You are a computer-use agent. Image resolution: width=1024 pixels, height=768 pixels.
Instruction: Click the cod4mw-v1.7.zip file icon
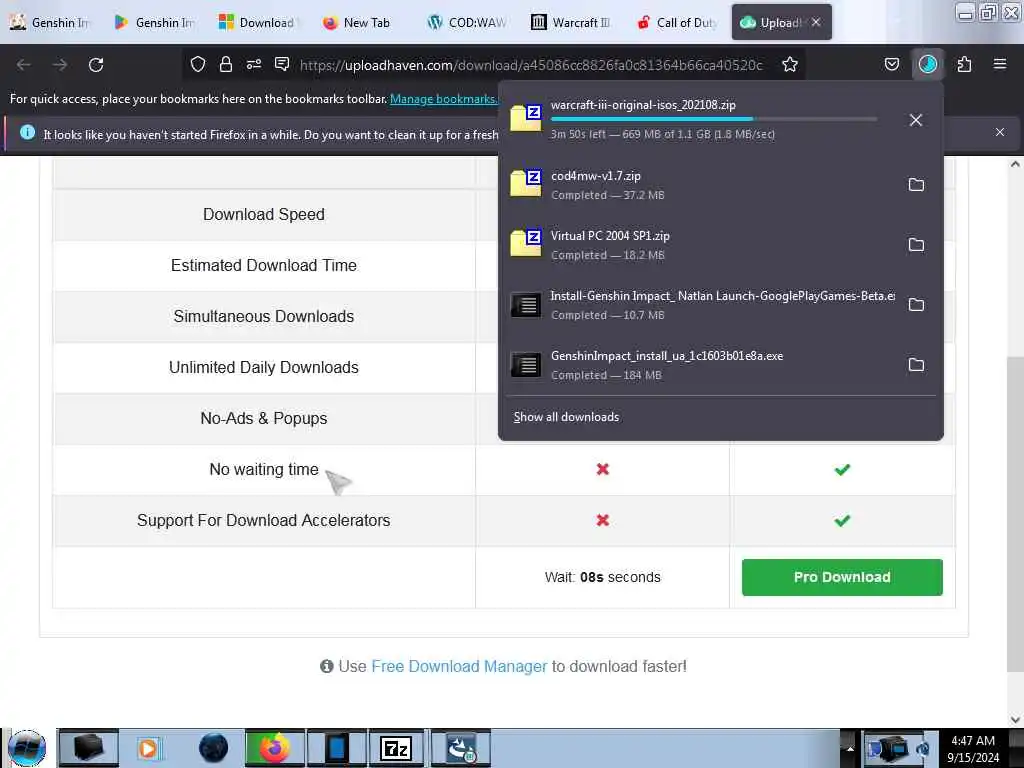(x=526, y=183)
